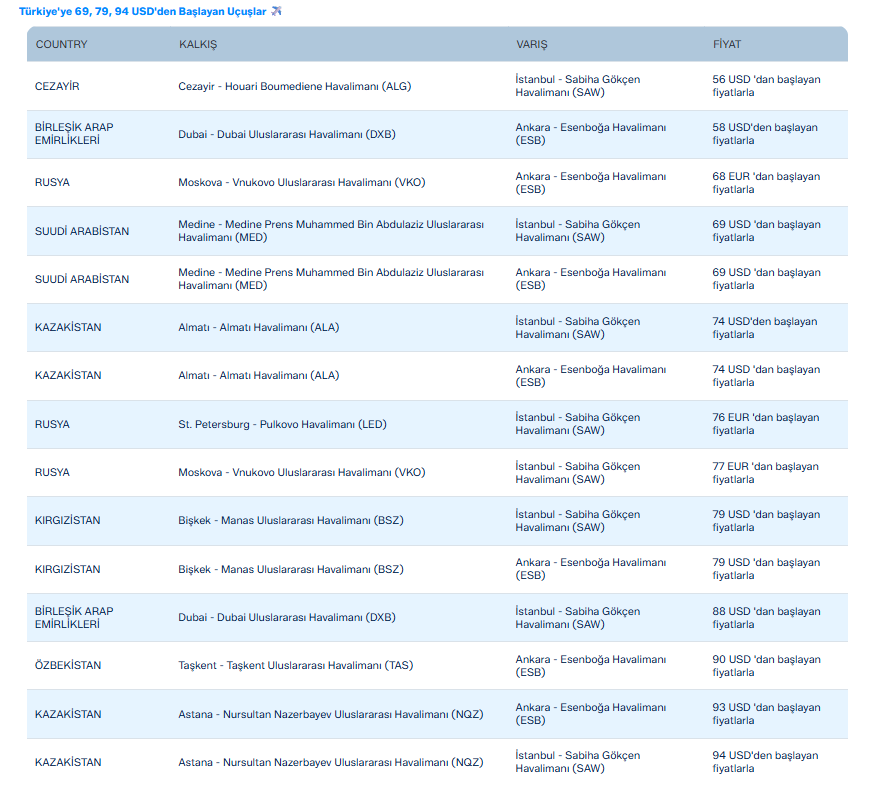Screen dimensions: 870x793
Task: Select the "90 USD 'dan başlayan fiyatlarla" price
Action: coord(766,666)
